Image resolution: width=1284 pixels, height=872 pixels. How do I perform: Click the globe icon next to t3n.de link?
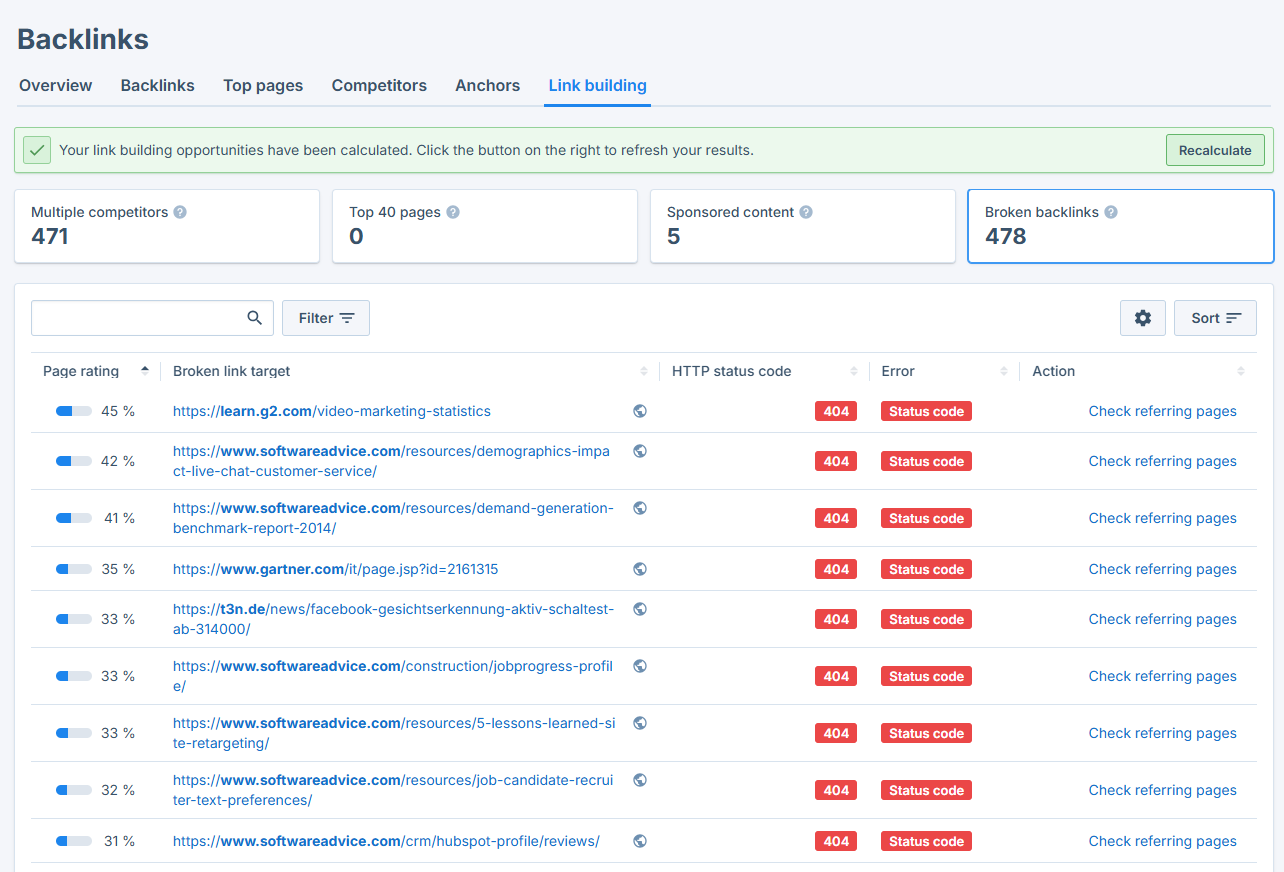click(639, 608)
